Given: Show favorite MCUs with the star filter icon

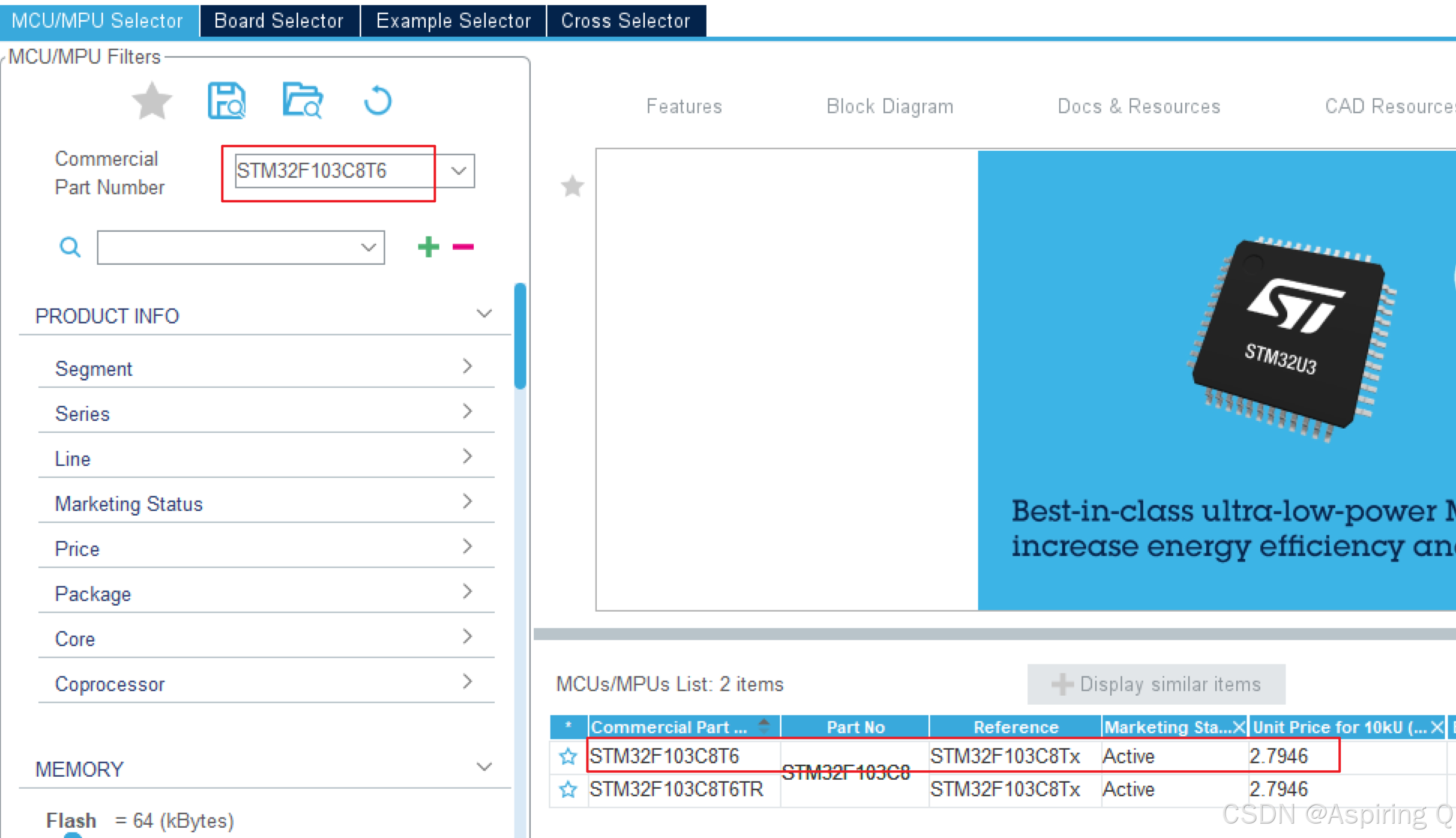Looking at the screenshot, I should point(152,101).
